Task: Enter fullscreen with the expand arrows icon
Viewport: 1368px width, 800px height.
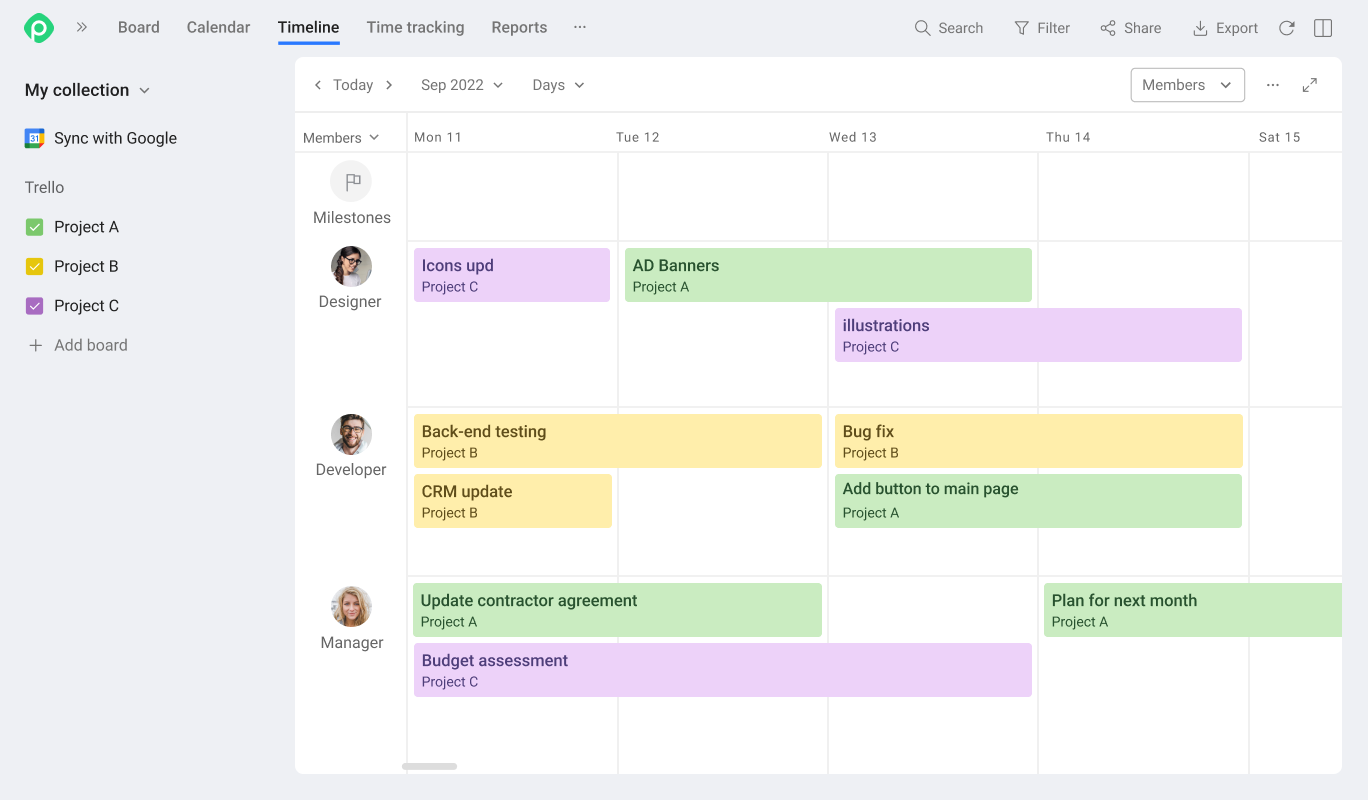Action: point(1310,85)
